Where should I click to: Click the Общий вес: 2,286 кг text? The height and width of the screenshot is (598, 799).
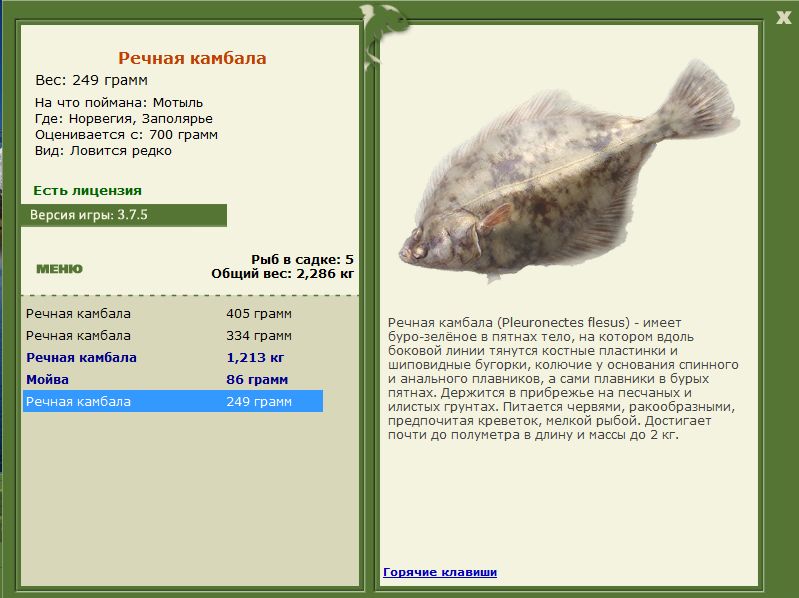(x=282, y=274)
